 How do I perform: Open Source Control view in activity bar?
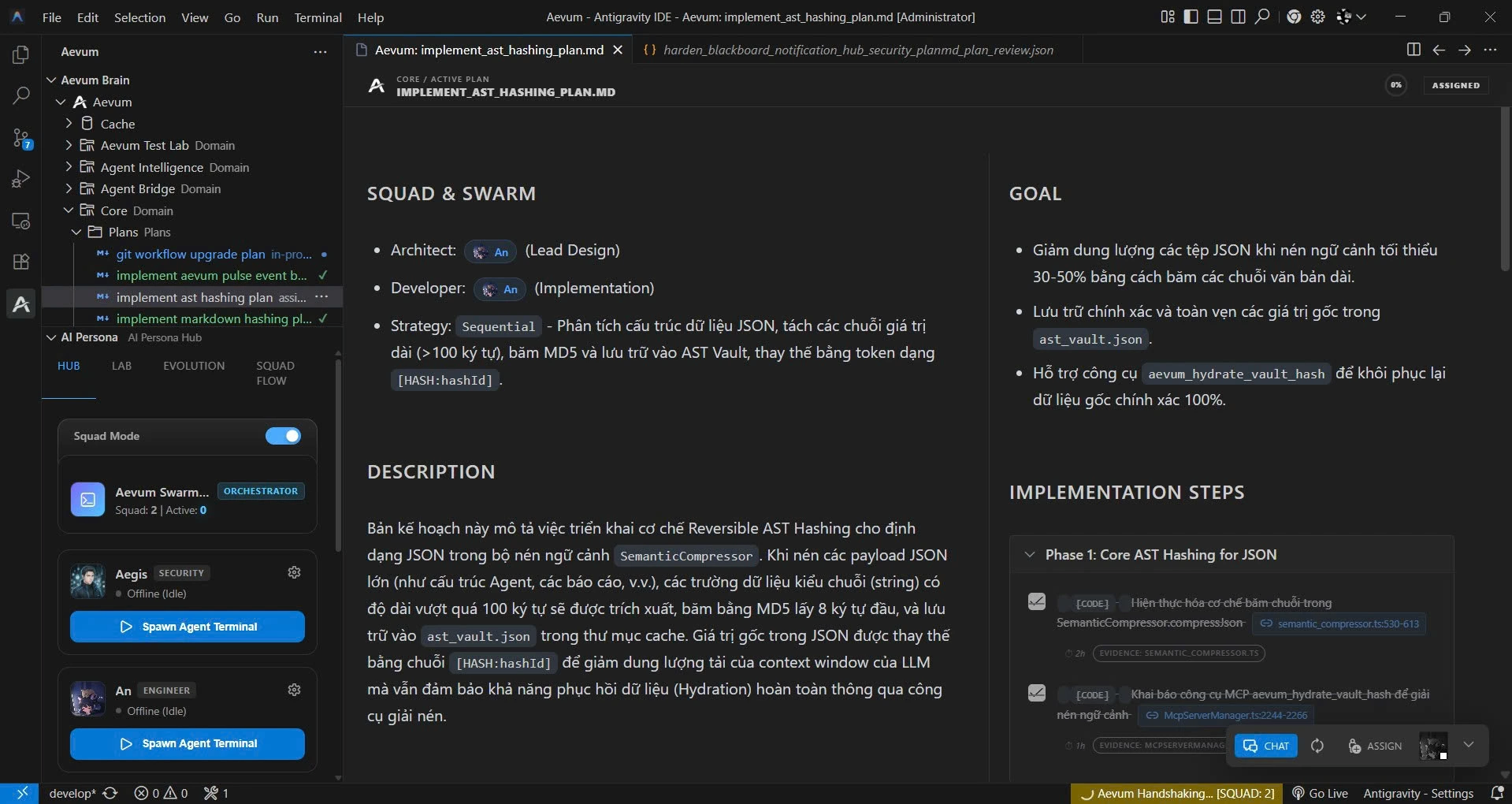(21, 139)
